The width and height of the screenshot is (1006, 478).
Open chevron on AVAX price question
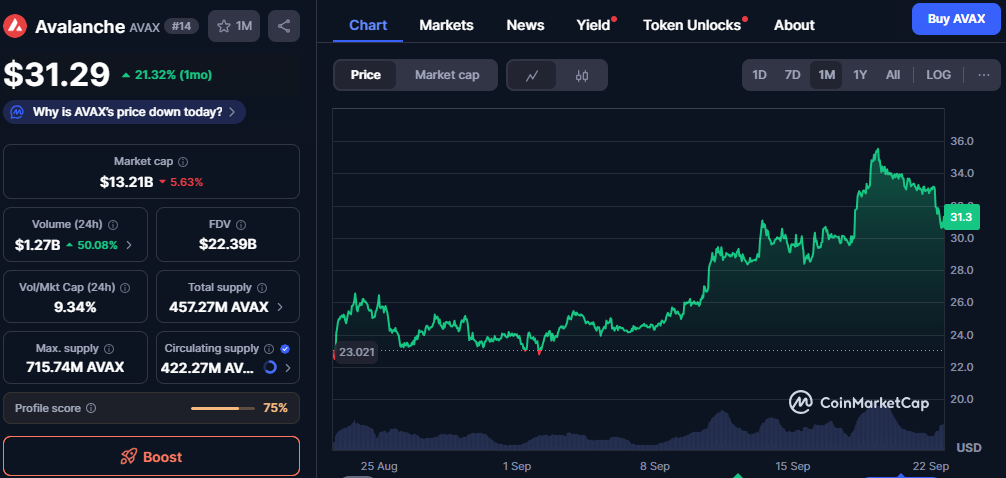coord(232,112)
